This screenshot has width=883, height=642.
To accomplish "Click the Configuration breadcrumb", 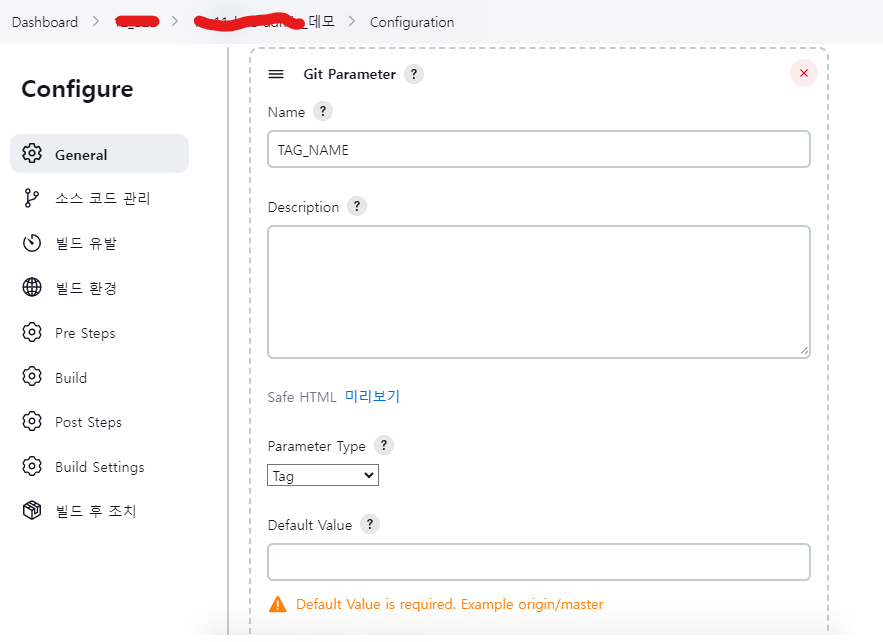I will point(412,22).
